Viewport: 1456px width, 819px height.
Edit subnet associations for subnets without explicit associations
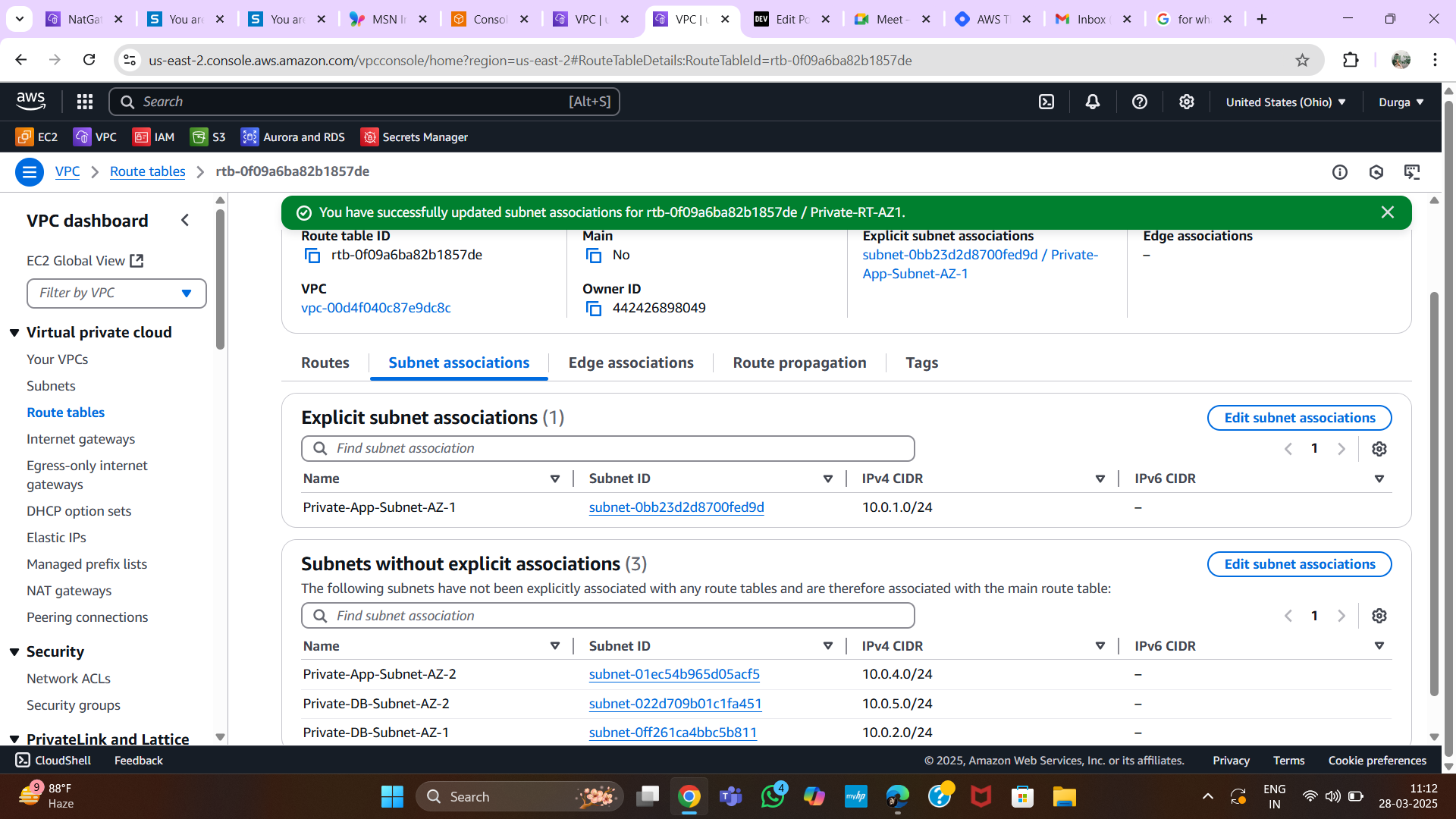click(x=1299, y=564)
